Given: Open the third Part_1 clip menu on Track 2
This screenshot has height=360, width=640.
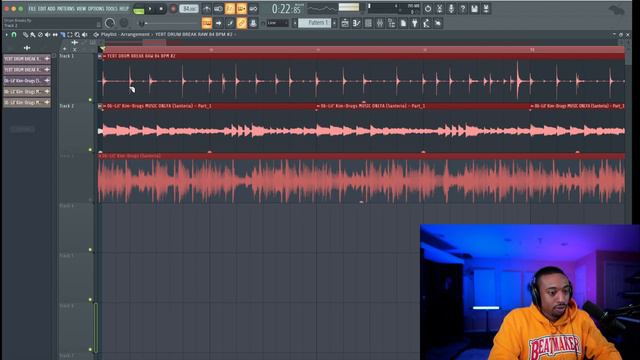Looking at the screenshot, I should coord(531,106).
